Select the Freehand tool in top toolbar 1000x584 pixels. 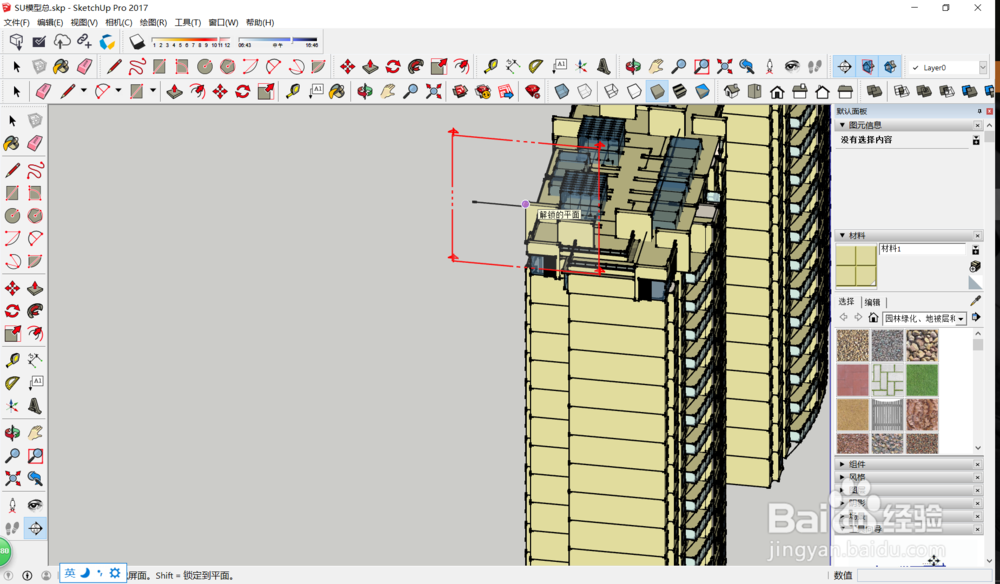coord(136,66)
